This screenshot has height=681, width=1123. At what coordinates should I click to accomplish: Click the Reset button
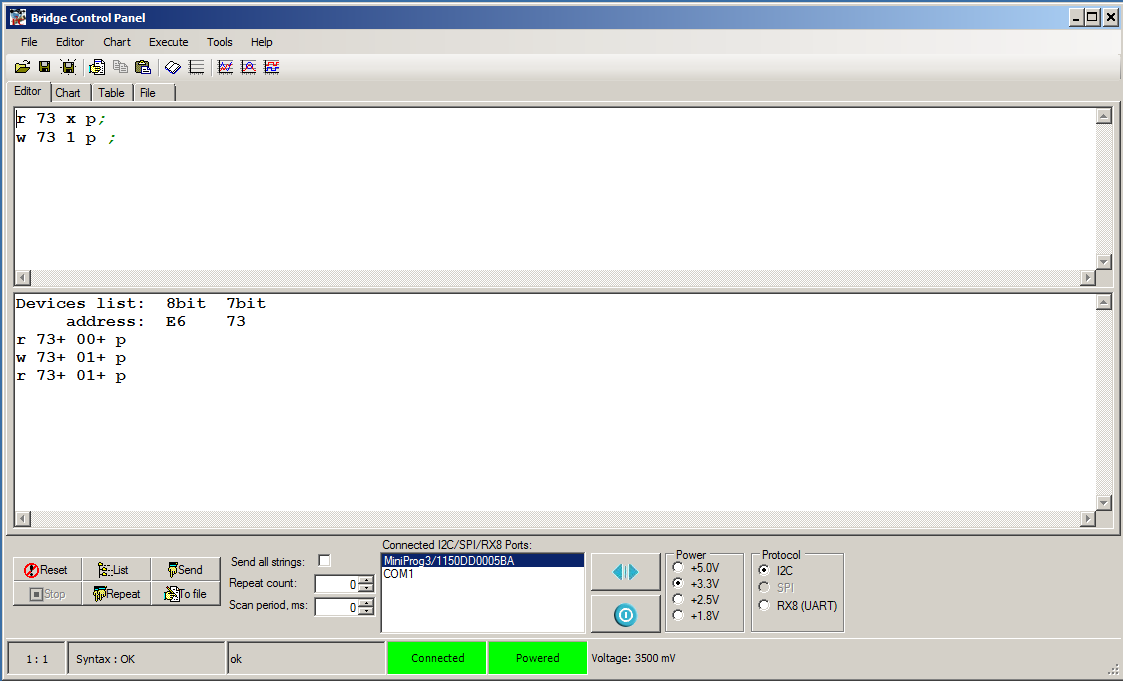click(x=47, y=570)
